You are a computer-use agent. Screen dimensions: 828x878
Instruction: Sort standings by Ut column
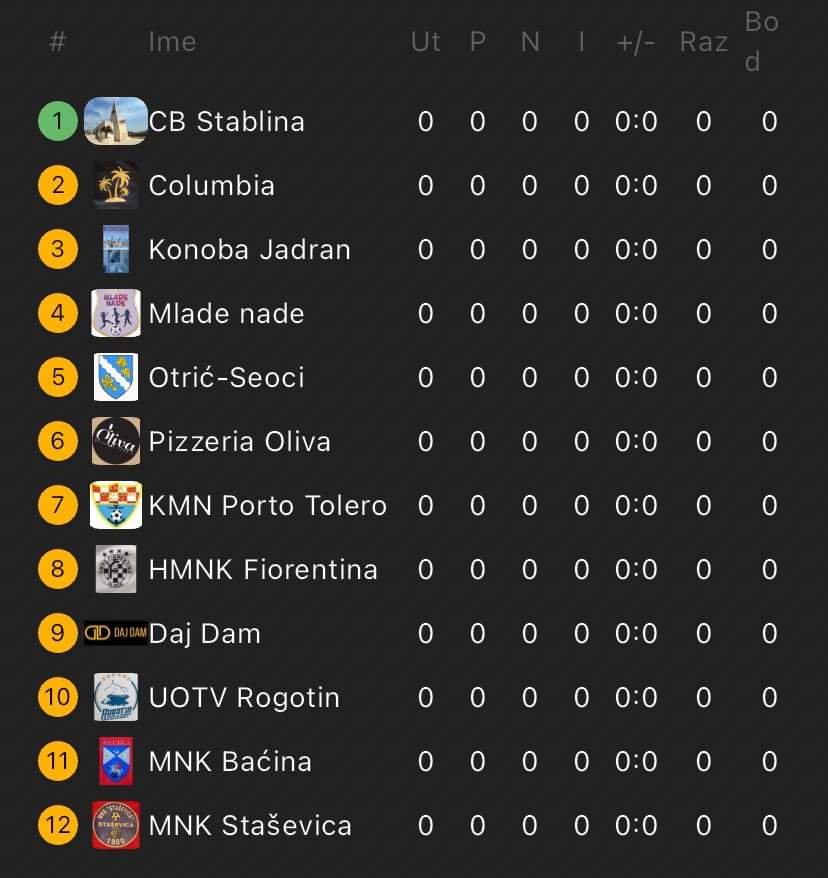(x=425, y=42)
